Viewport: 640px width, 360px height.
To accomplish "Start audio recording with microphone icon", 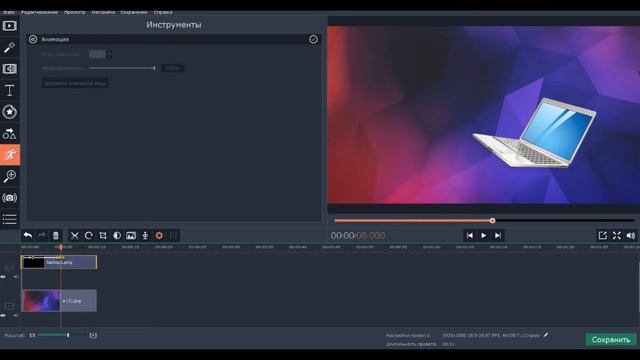I will pos(145,236).
